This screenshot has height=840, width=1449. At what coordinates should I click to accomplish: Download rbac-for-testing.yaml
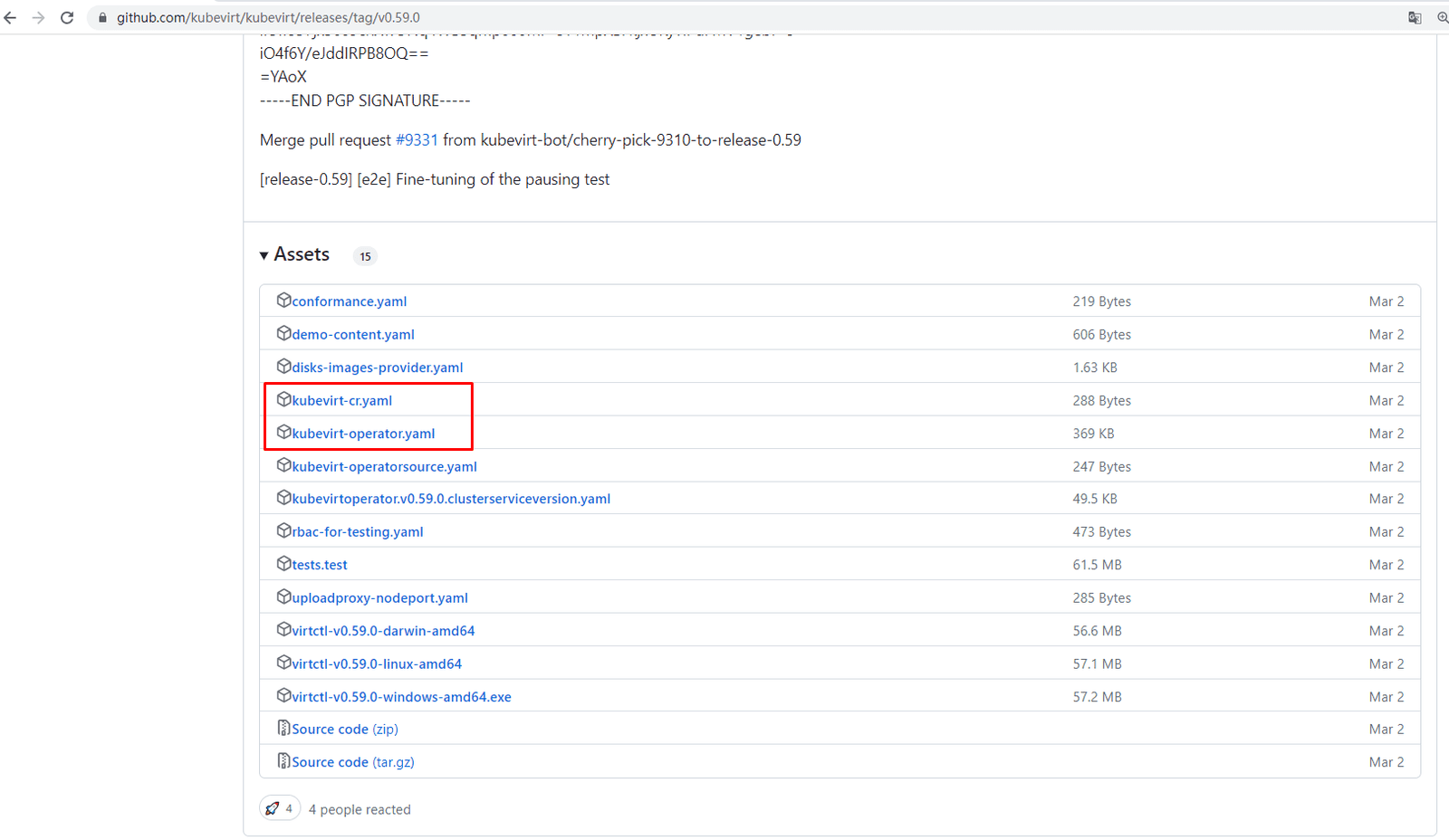358,532
